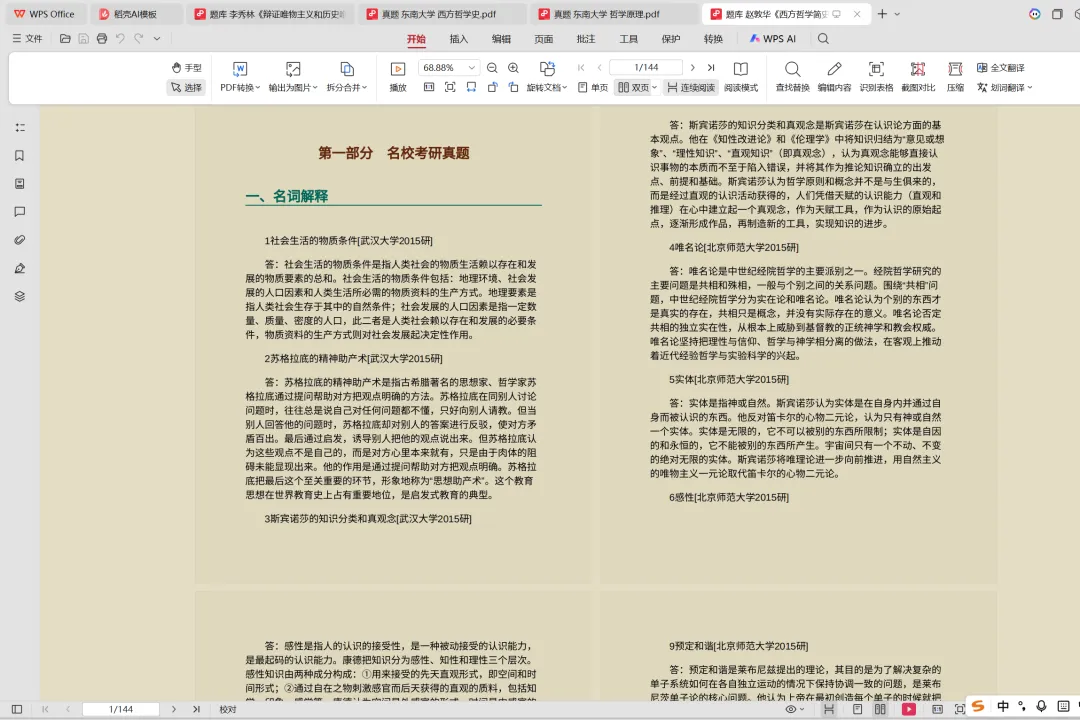Click the toolbar page number field 1/144
This screenshot has height=720, width=1080.
click(x=646, y=68)
